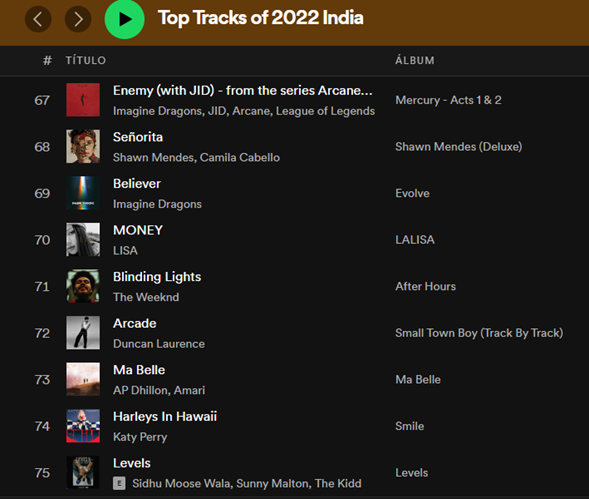
Task: Open the After Hours album link
Action: click(426, 286)
